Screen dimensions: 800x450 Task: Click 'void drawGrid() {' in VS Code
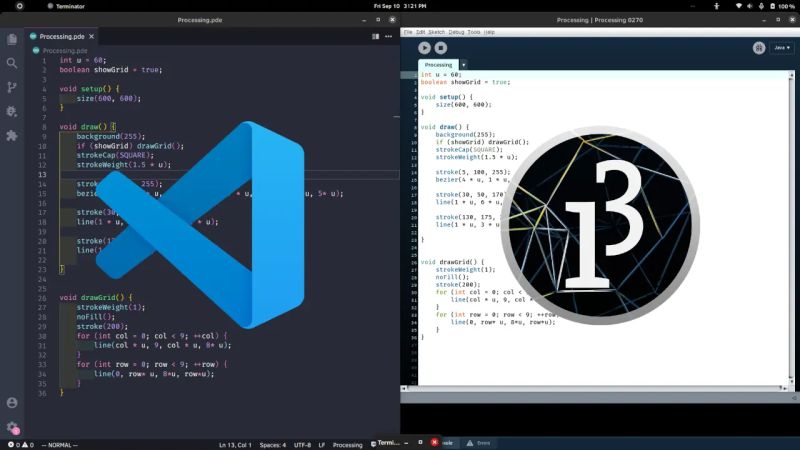(x=95, y=297)
